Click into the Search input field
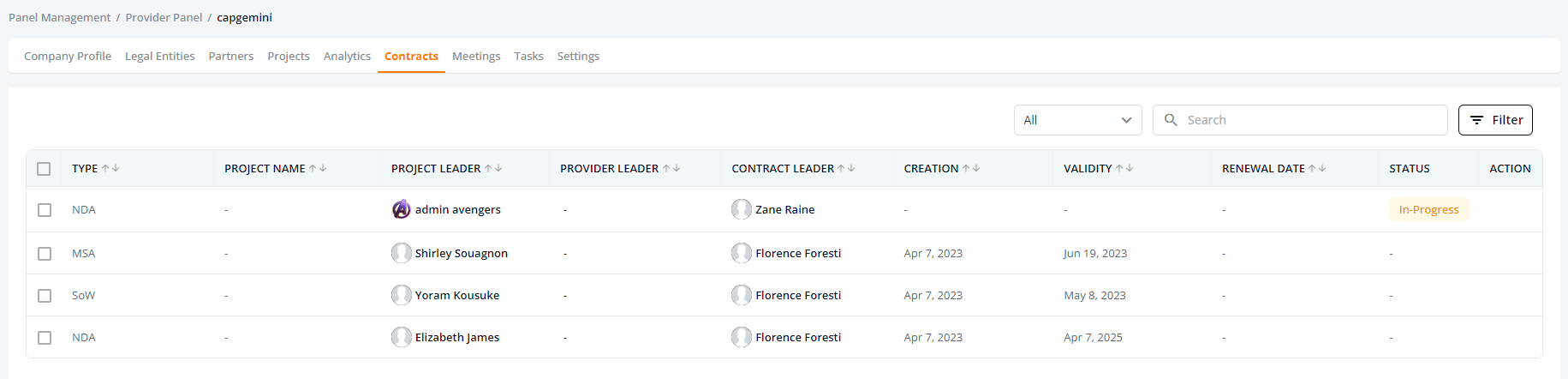 pyautogui.click(x=1300, y=120)
